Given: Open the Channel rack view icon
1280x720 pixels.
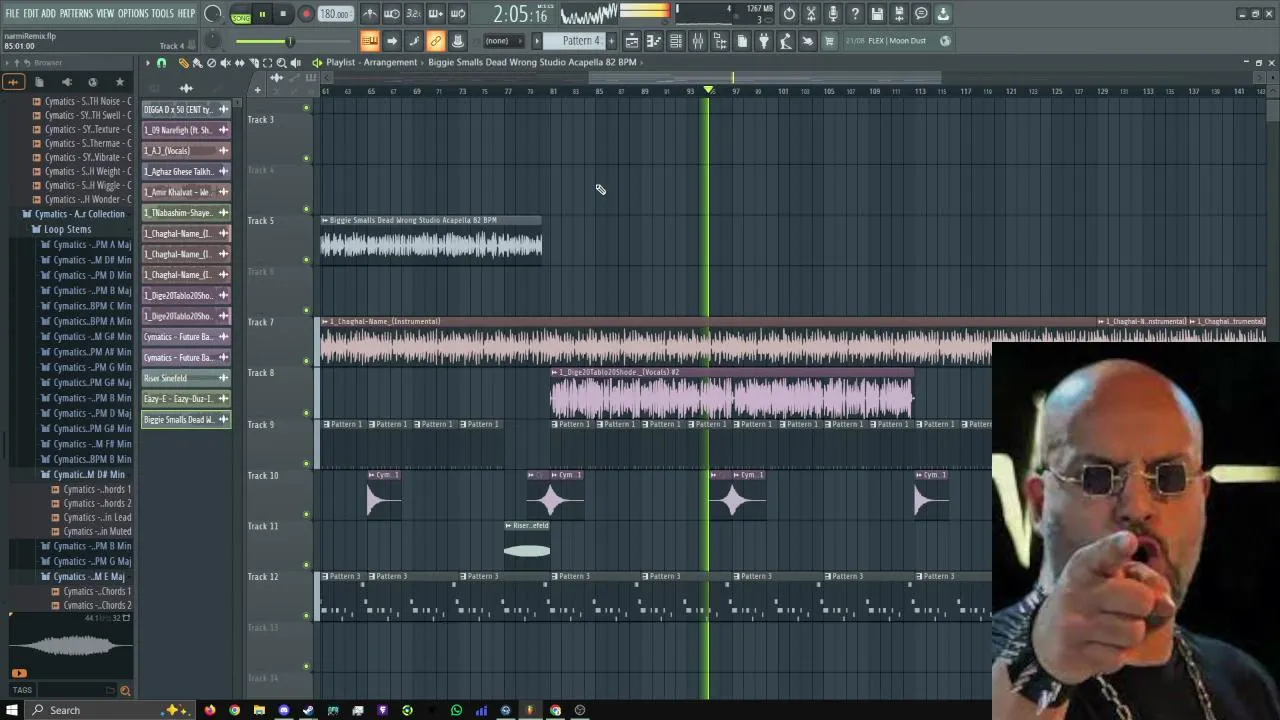Looking at the screenshot, I should (x=676, y=41).
